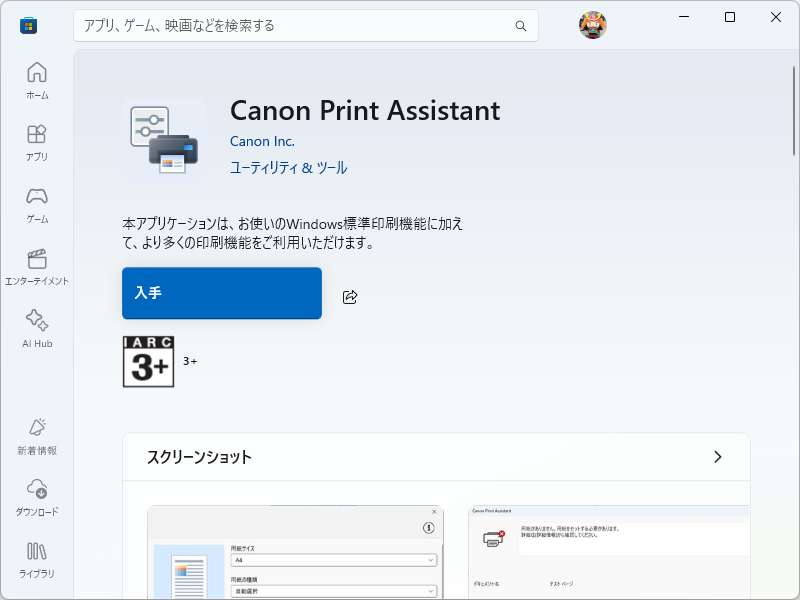
Task: Click the Canon Print Assistant app icon
Action: 164,136
